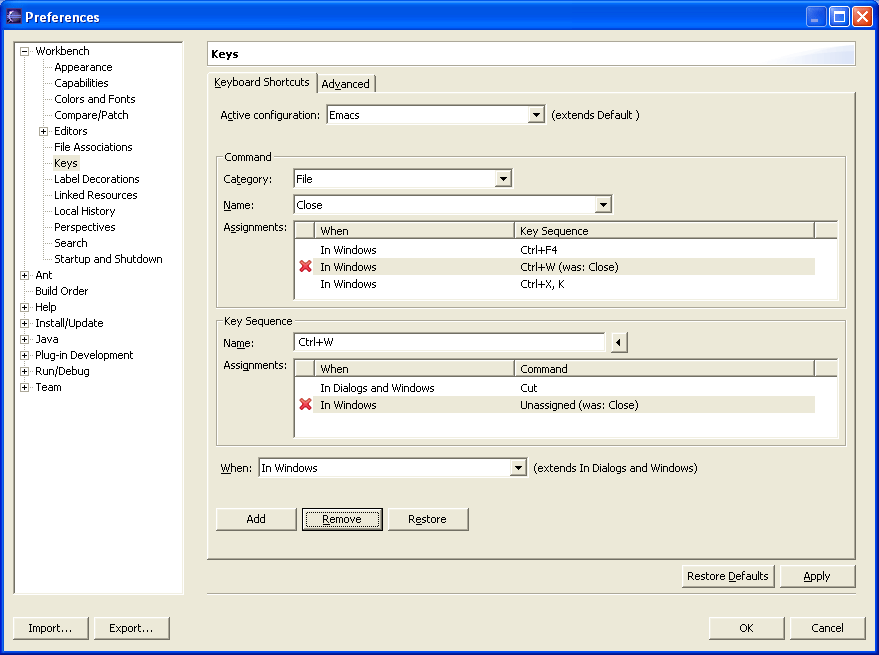Click the Key Sequence column header

(x=664, y=230)
